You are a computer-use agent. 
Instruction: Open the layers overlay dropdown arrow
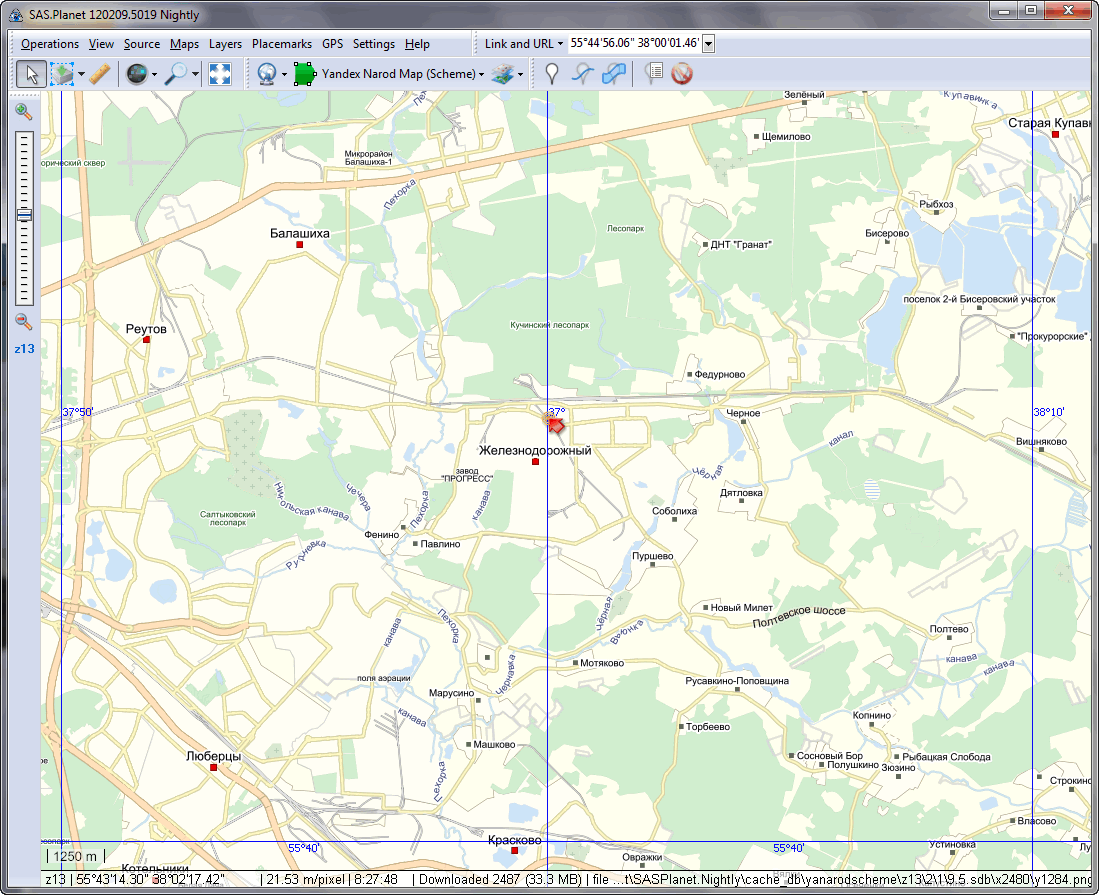click(x=520, y=75)
